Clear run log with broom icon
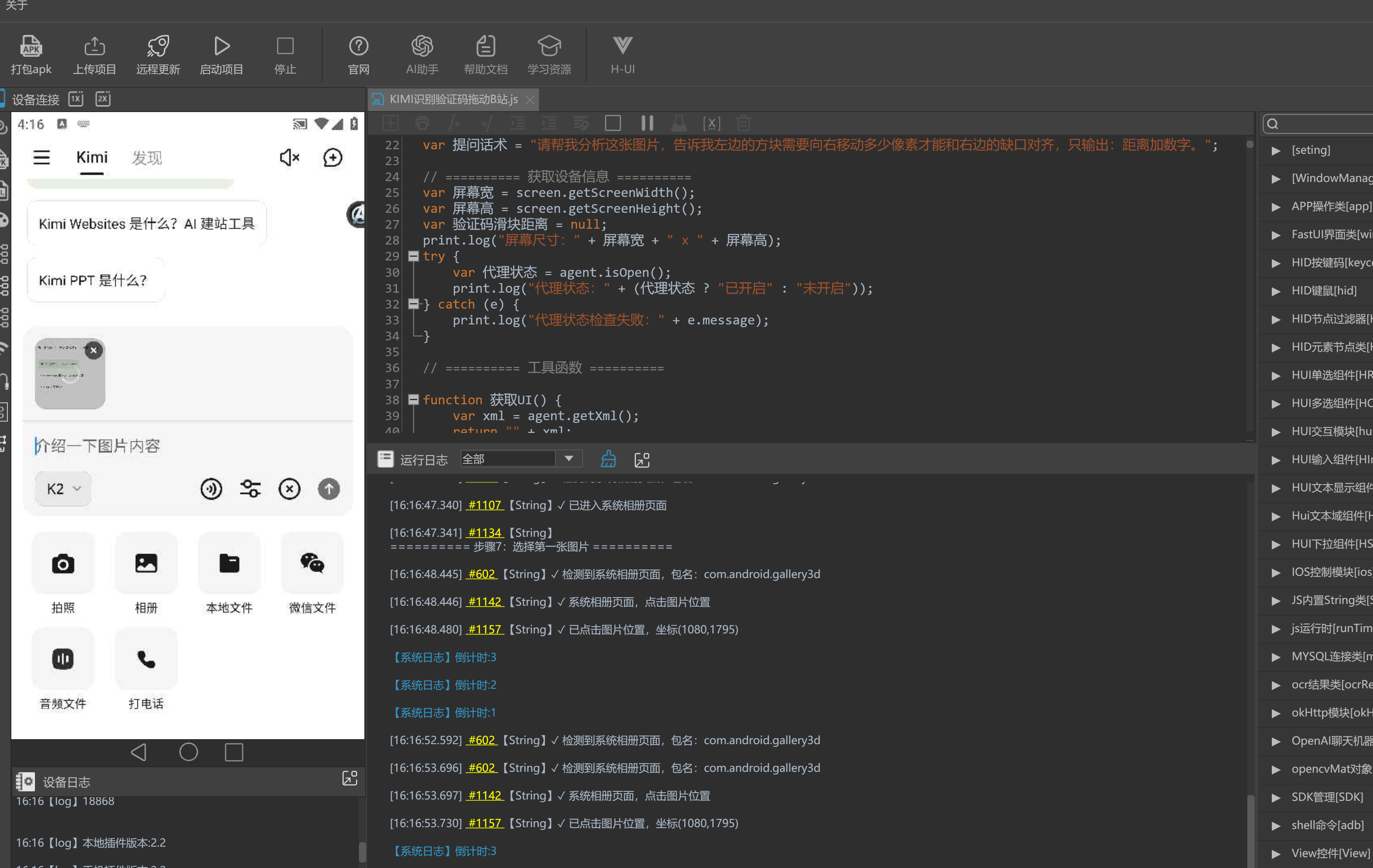The width and height of the screenshot is (1373, 868). click(608, 459)
